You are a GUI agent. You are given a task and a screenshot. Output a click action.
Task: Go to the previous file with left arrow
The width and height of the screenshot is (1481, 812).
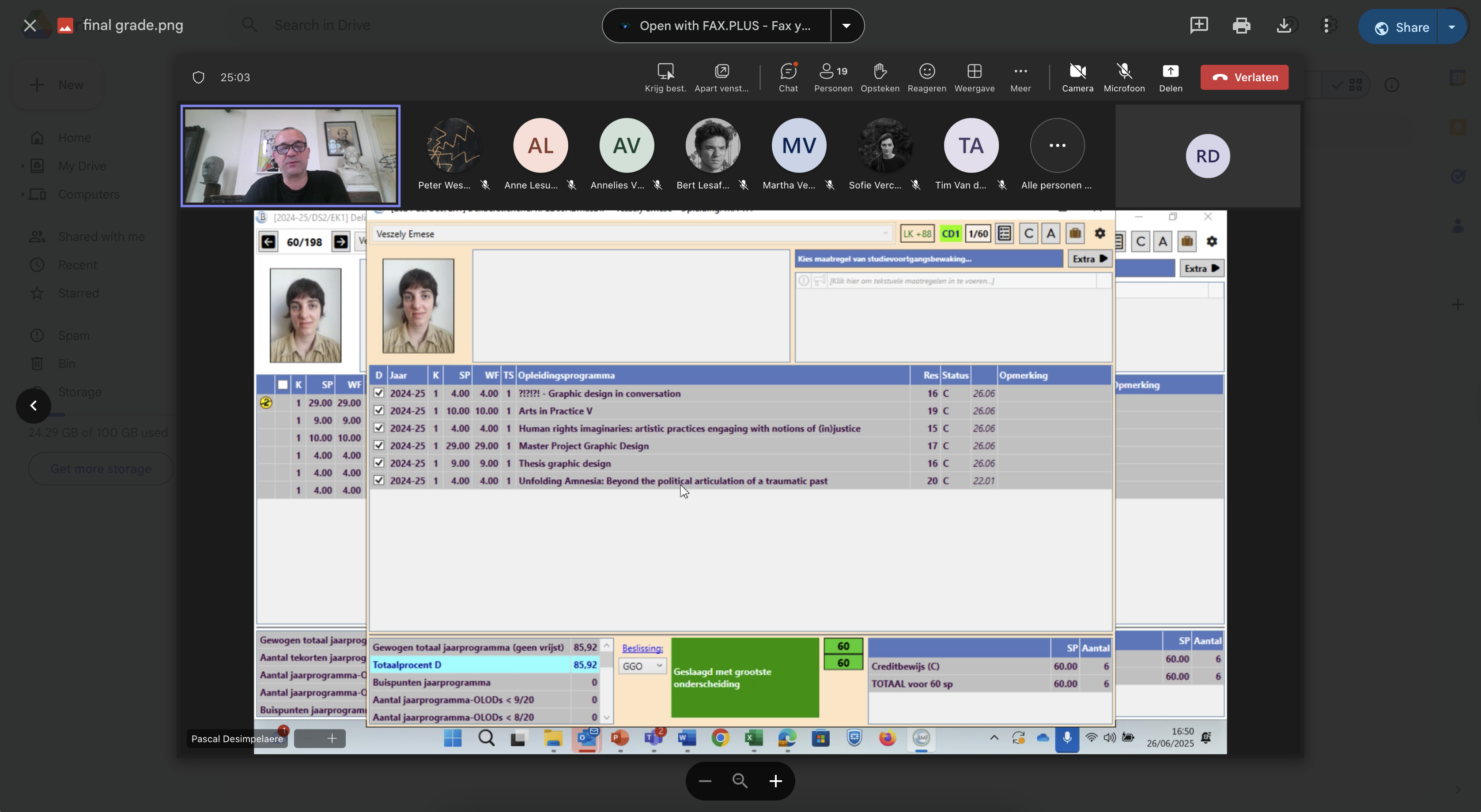[34, 406]
